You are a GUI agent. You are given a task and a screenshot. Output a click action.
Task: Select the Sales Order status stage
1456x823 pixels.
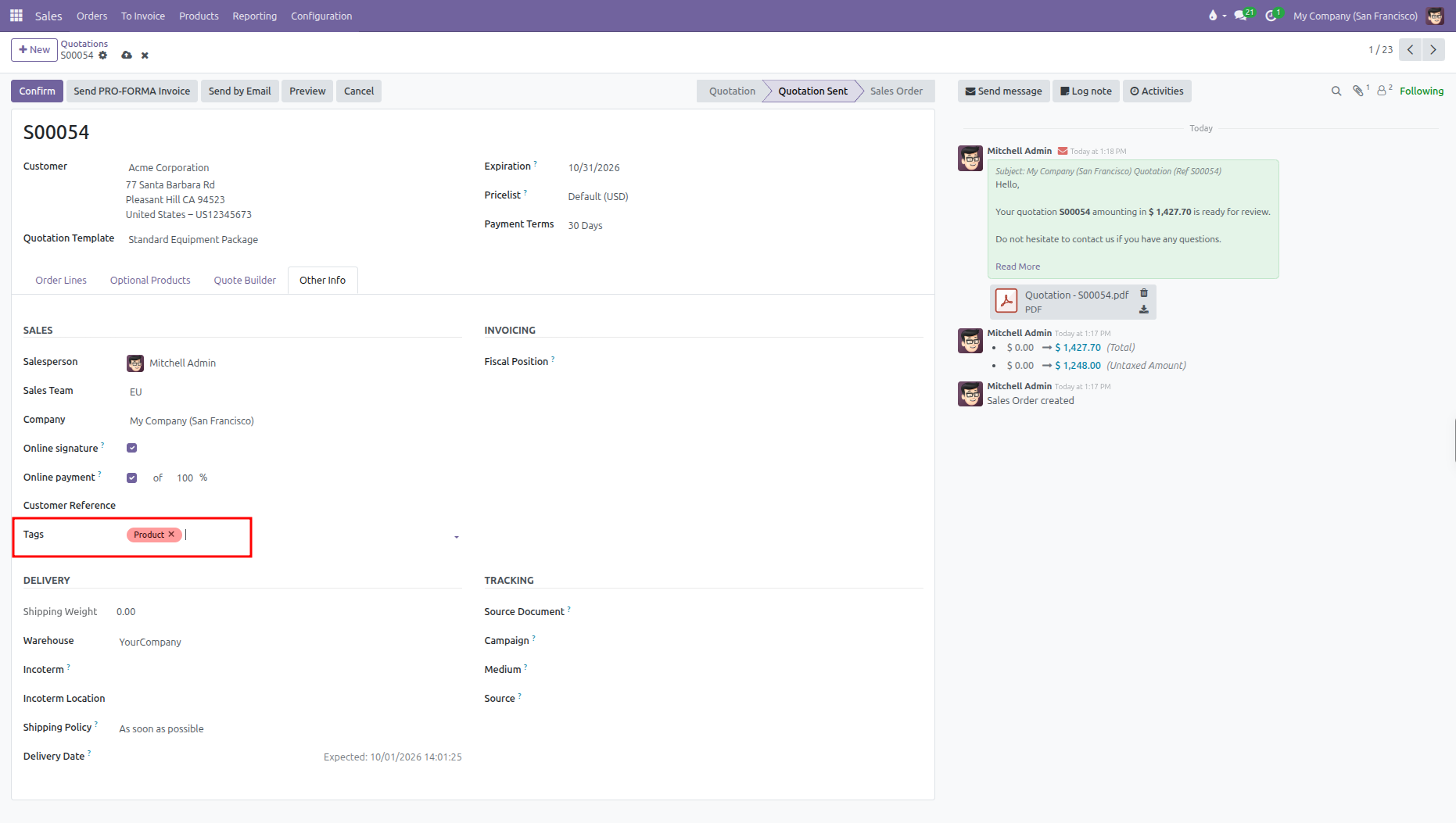[x=896, y=91]
